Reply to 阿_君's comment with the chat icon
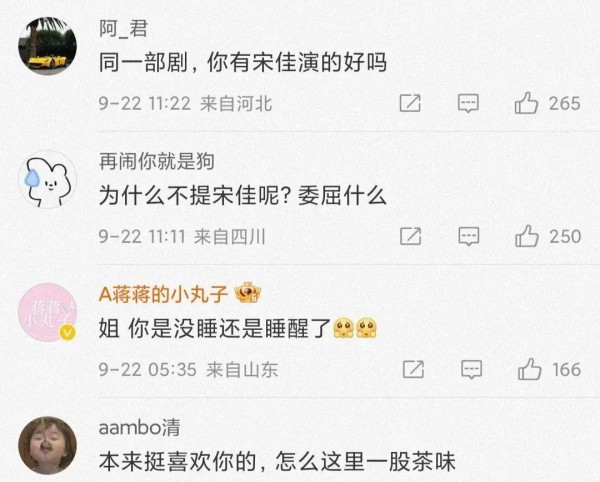Viewport: 600px width, 482px height. pyautogui.click(x=468, y=103)
